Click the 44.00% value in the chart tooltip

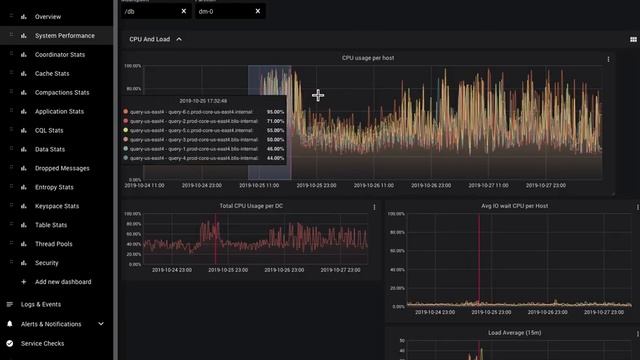[x=276, y=158]
